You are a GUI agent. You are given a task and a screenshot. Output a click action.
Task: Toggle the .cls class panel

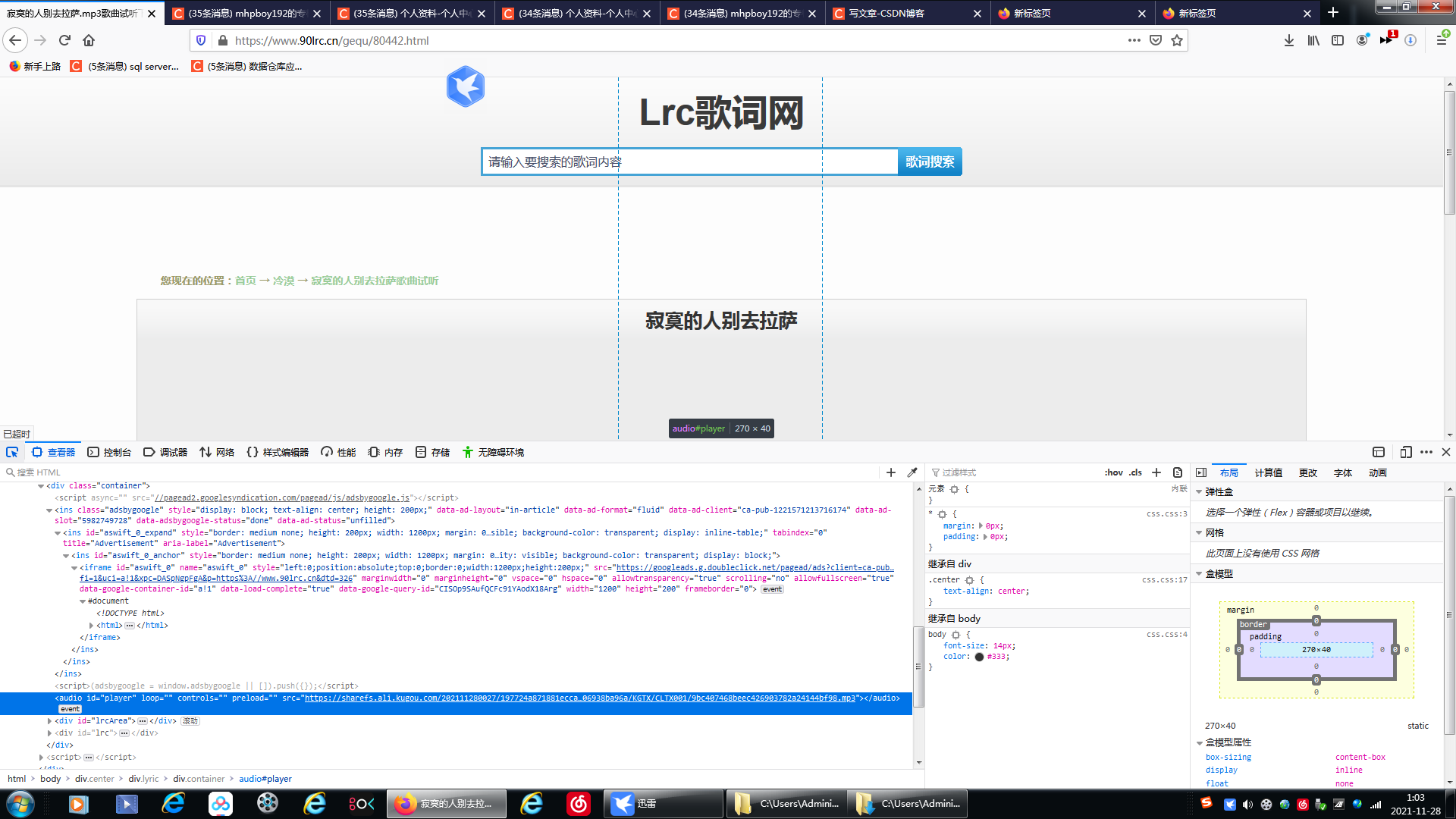click(x=1135, y=472)
